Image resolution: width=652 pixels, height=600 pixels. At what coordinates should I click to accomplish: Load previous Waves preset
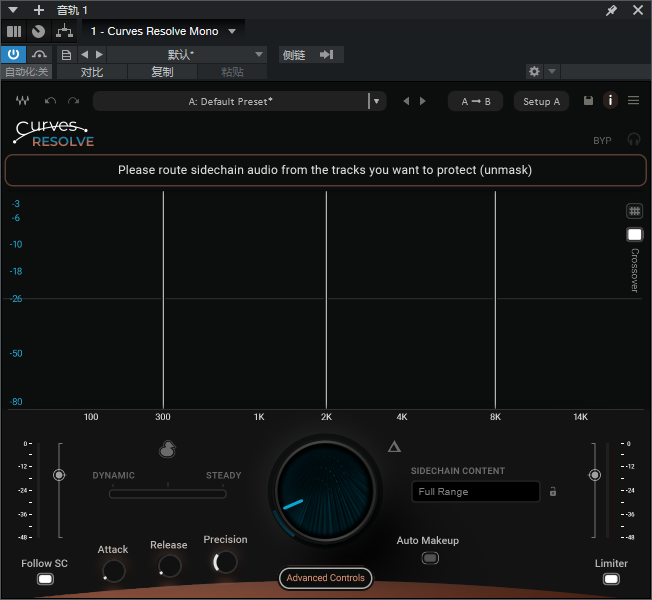pos(406,101)
